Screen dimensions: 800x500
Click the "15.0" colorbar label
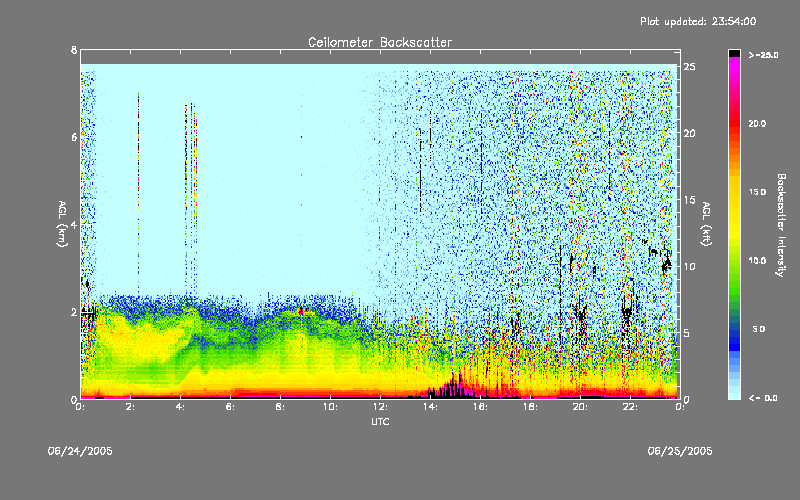pyautogui.click(x=757, y=192)
